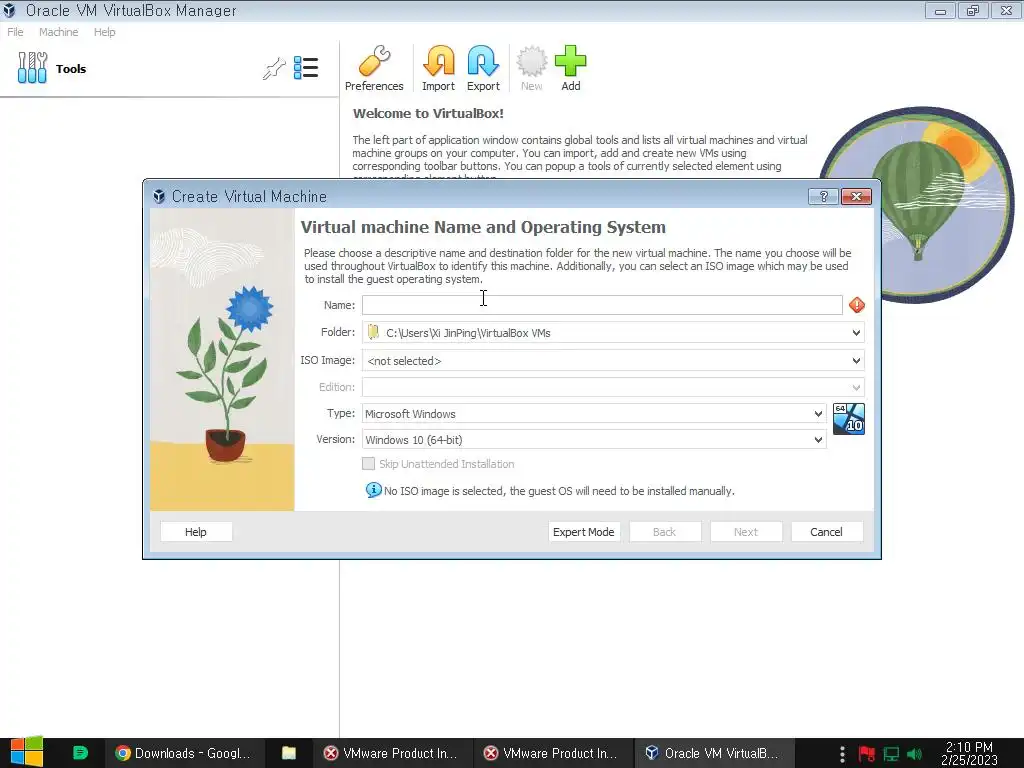Viewport: 1024px width, 768px height.
Task: Open the Version dropdown showing Windows 10 (64-bit)
Action: (594, 440)
